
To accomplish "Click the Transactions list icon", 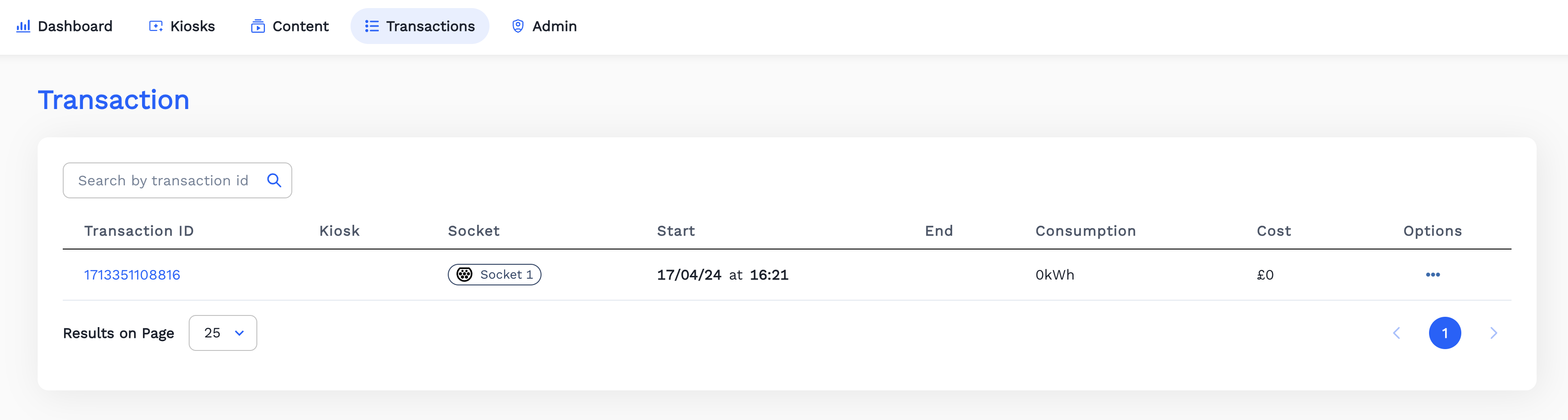I will [x=371, y=26].
